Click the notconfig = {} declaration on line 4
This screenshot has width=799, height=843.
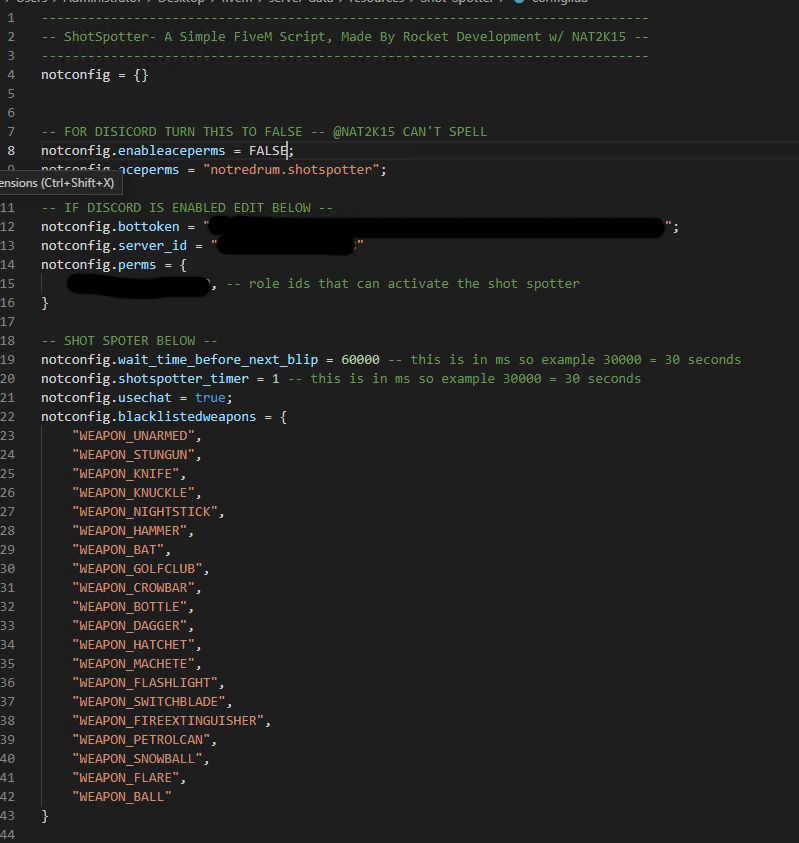pyautogui.click(x=94, y=74)
